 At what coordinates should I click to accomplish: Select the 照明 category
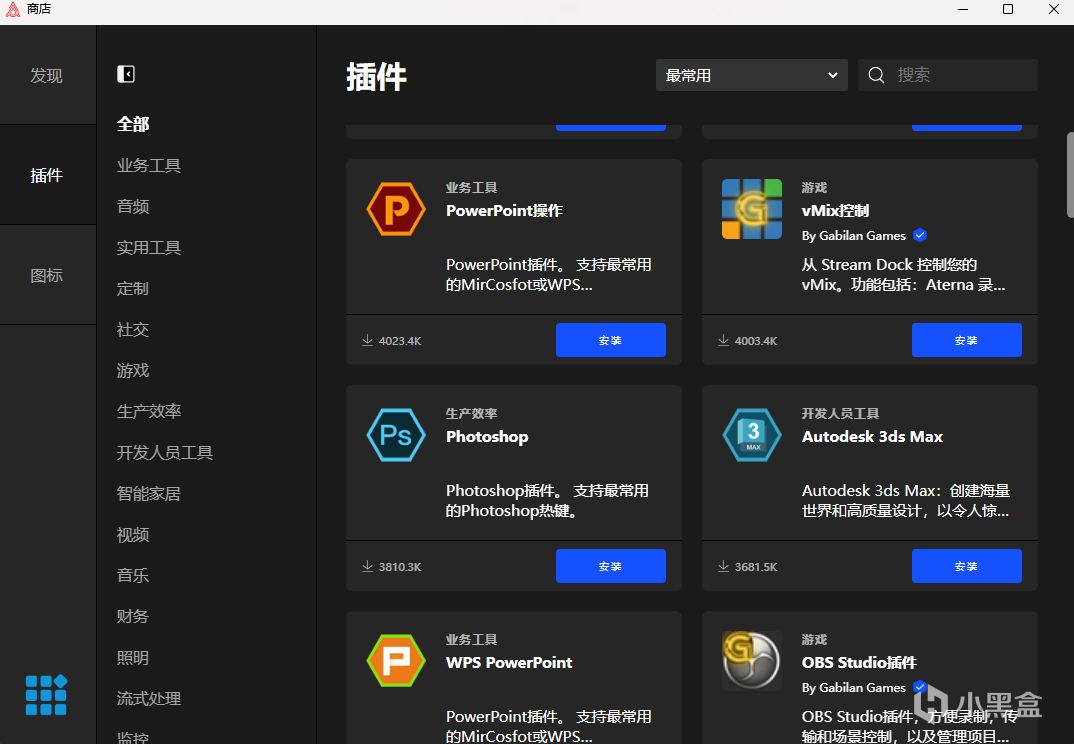(133, 658)
